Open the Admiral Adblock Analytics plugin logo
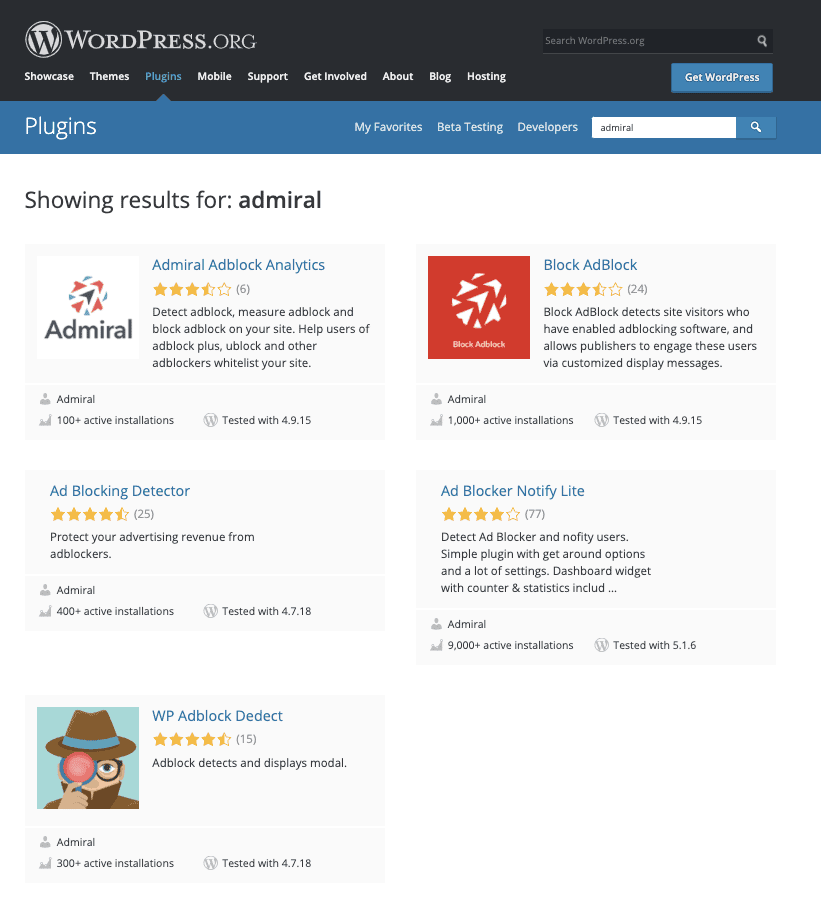The image size is (821, 912). [88, 307]
